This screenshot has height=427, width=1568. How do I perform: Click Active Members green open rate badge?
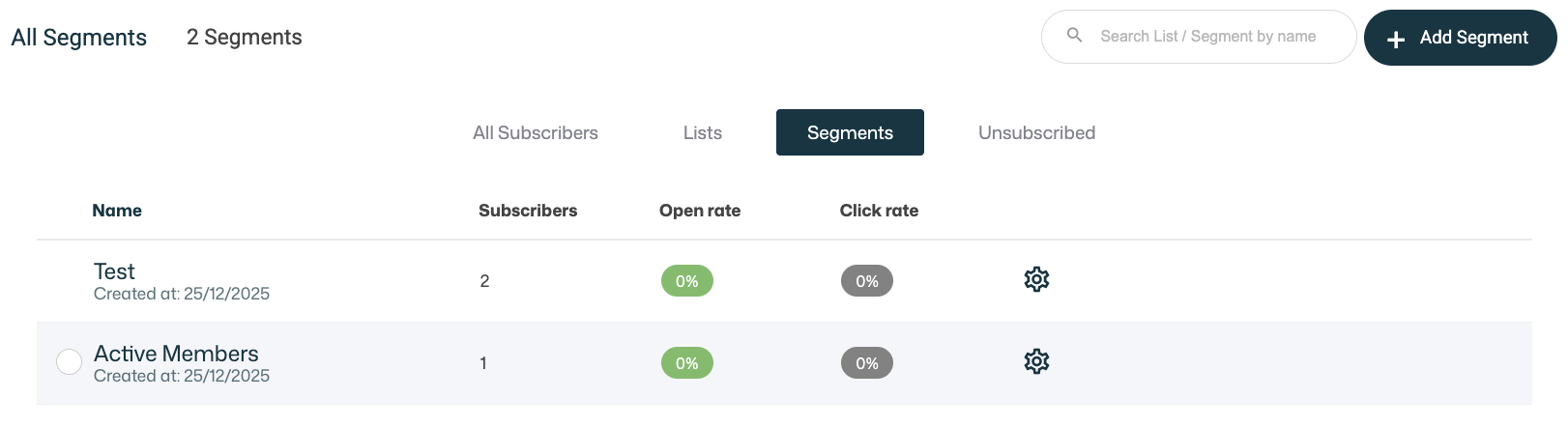click(x=686, y=363)
